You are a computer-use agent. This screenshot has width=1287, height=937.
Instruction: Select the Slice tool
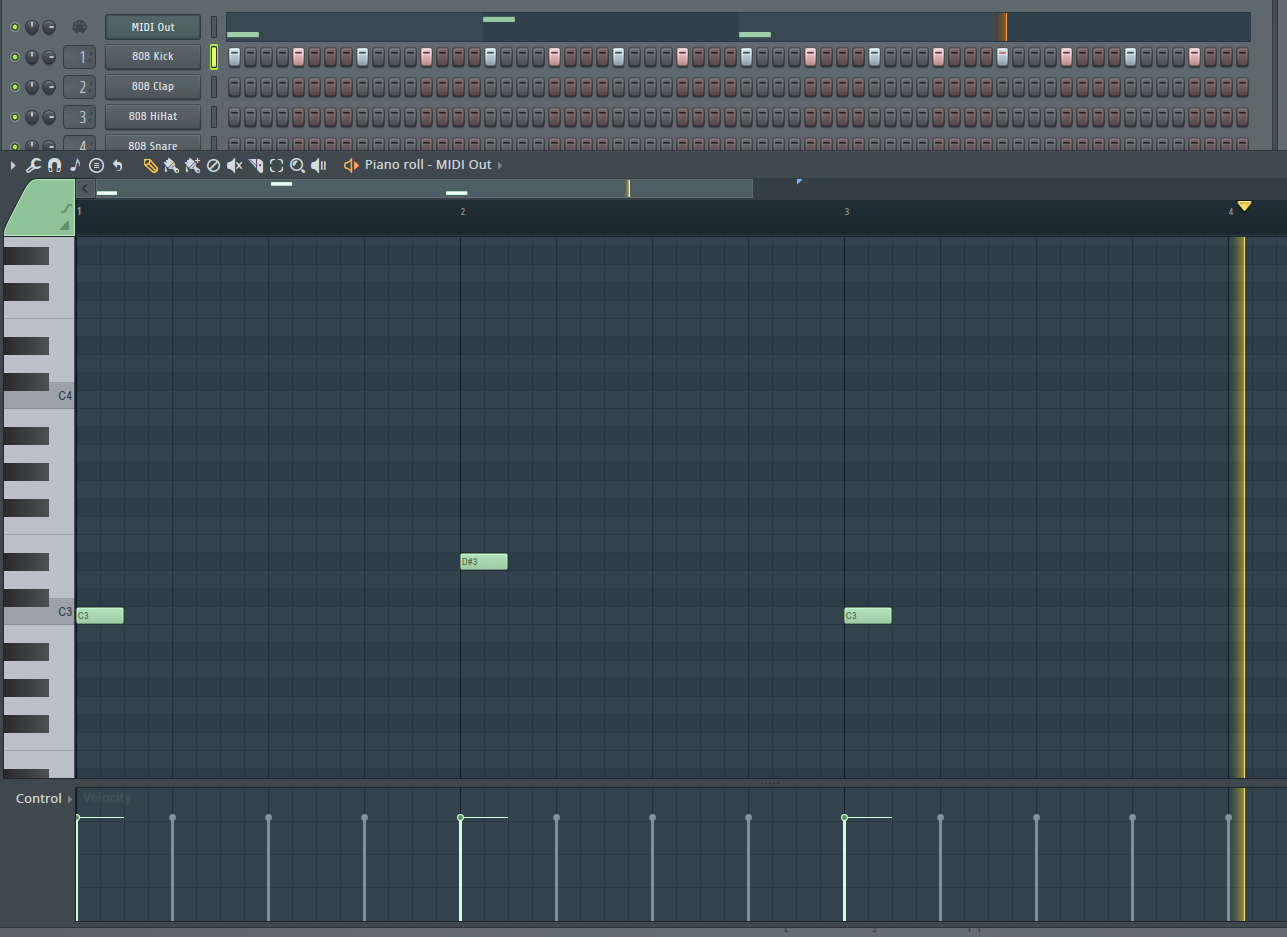coord(255,165)
